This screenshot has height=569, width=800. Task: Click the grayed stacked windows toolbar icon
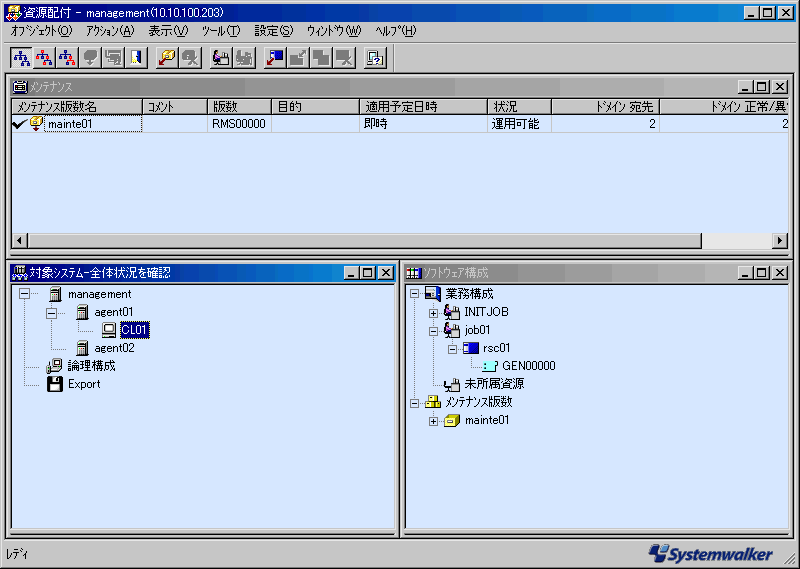coord(113,58)
